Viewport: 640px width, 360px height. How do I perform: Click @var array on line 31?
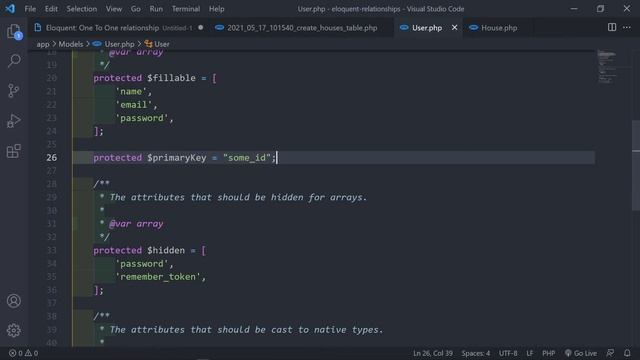136,224
